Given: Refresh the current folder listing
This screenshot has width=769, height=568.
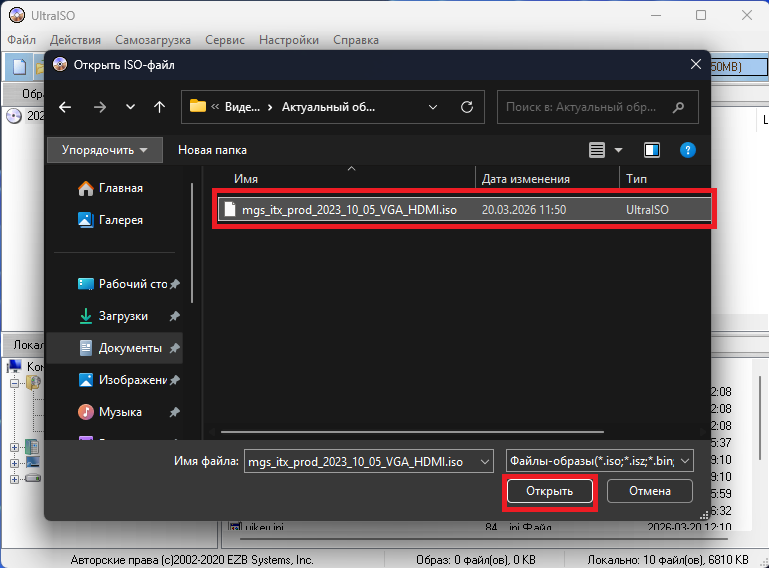Looking at the screenshot, I should pos(467,107).
